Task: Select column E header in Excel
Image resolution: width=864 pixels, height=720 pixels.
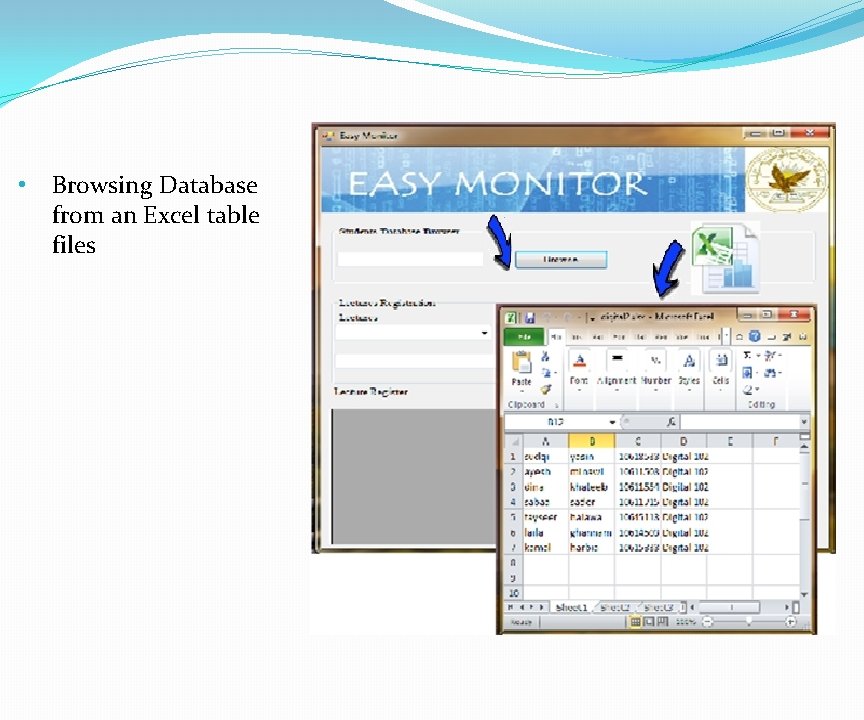Action: [x=730, y=442]
